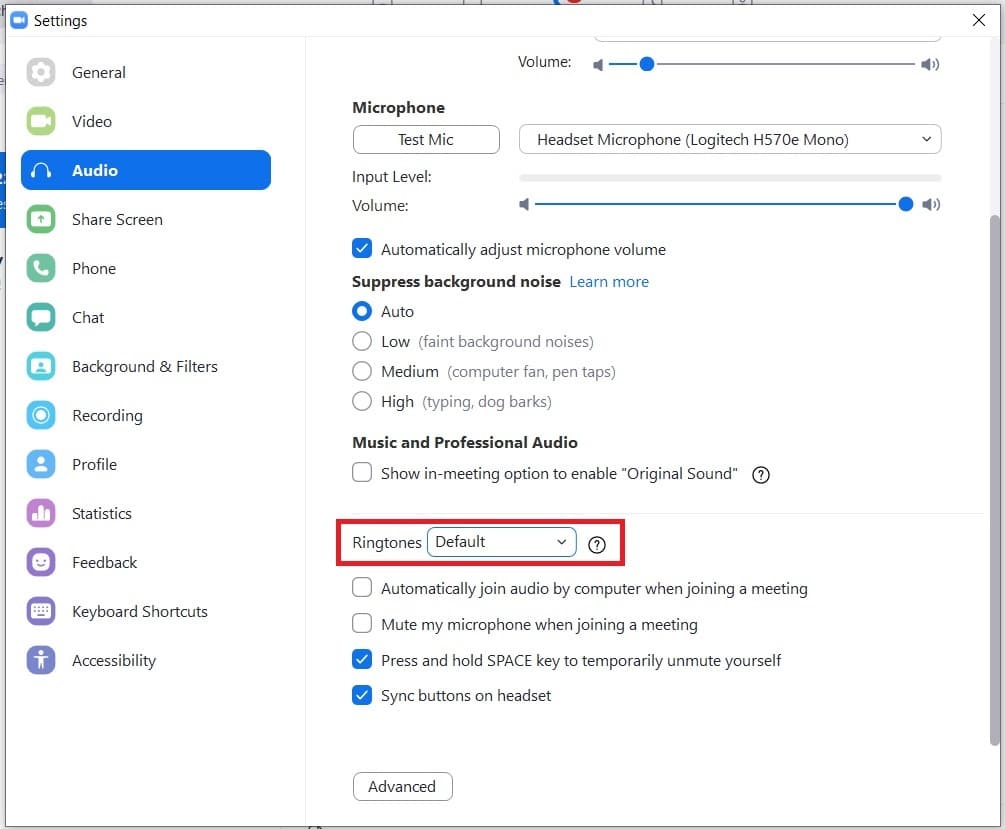The height and width of the screenshot is (829, 1005).
Task: Uncheck Automatically adjust microphone volume
Action: tap(361, 248)
